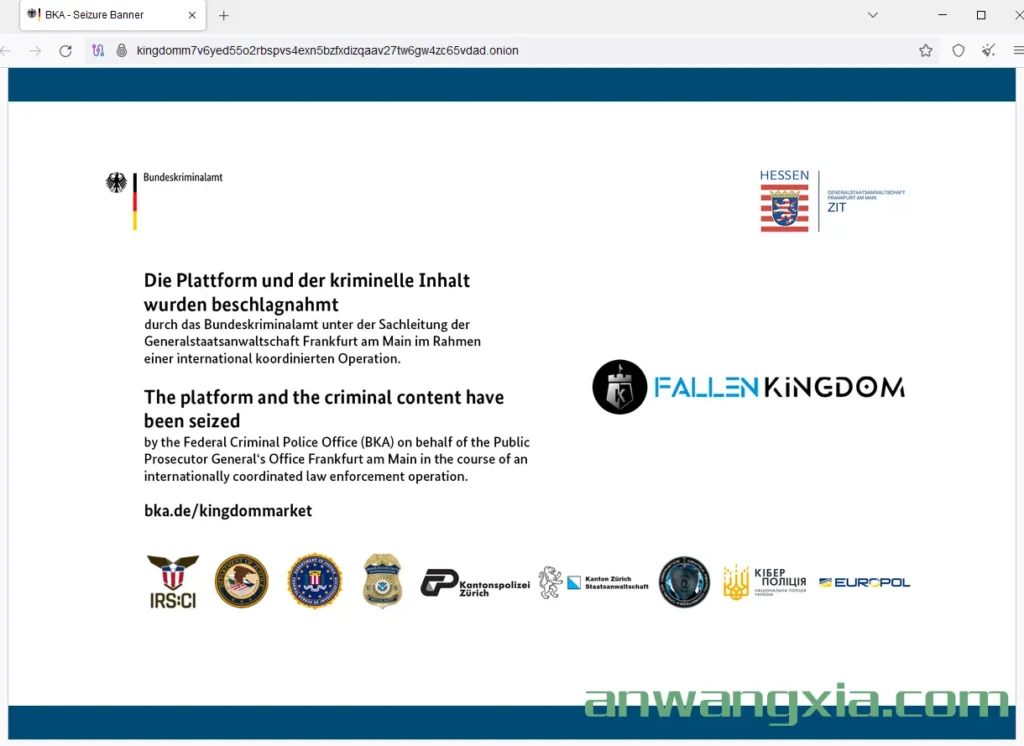
Task: Click the IRS:CI logo
Action: click(173, 581)
